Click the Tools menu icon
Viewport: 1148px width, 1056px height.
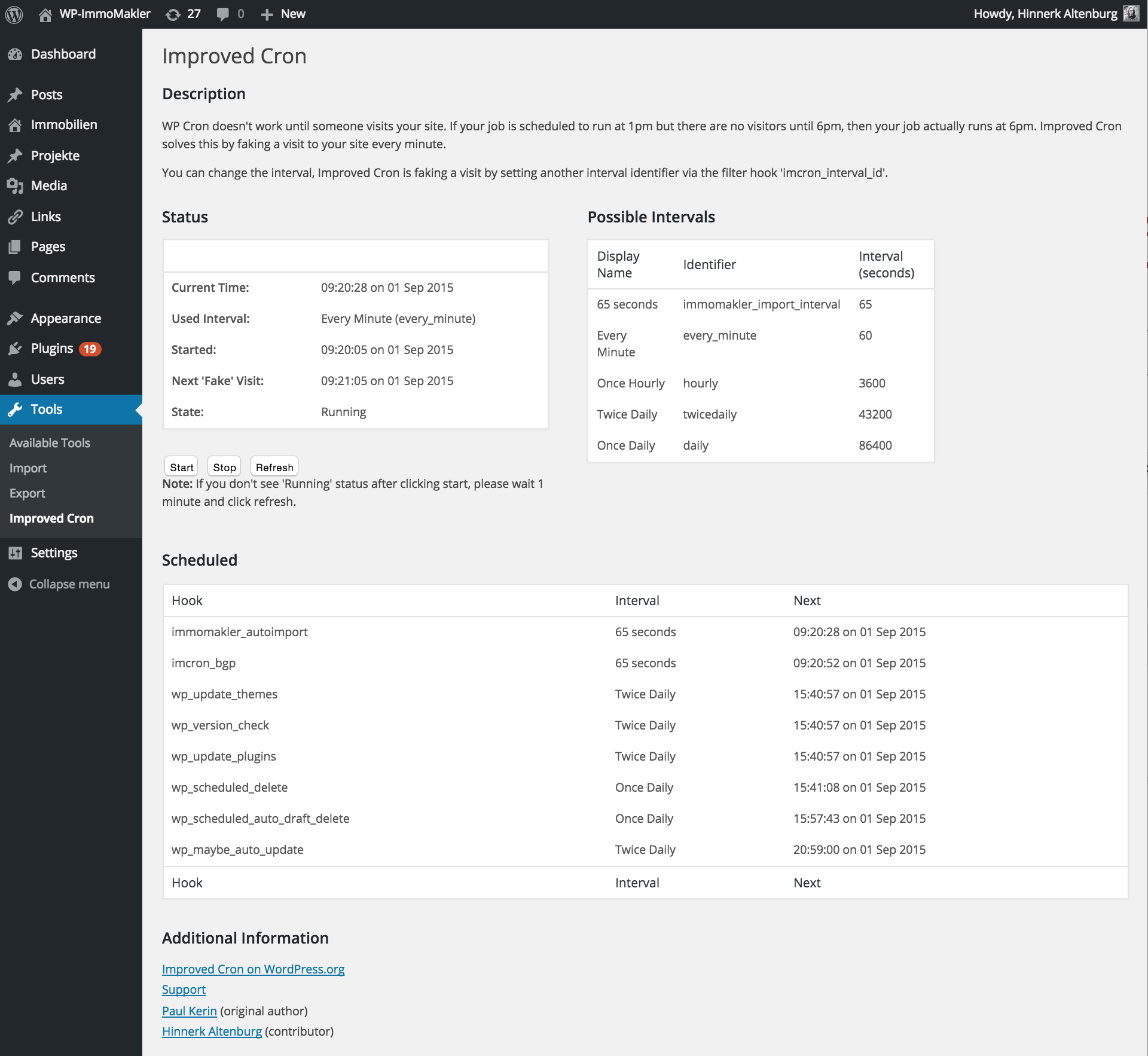point(17,409)
